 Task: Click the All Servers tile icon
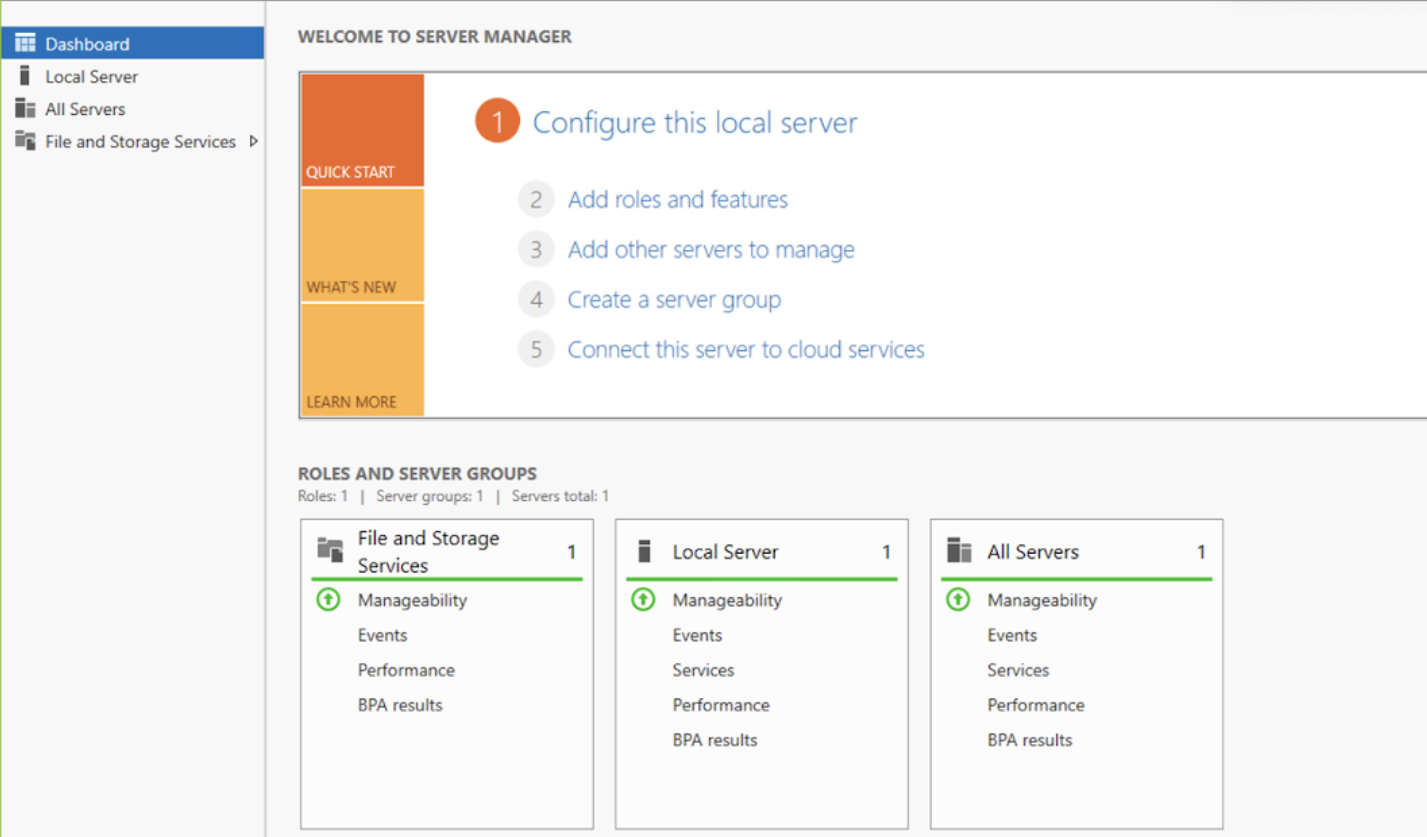point(958,551)
